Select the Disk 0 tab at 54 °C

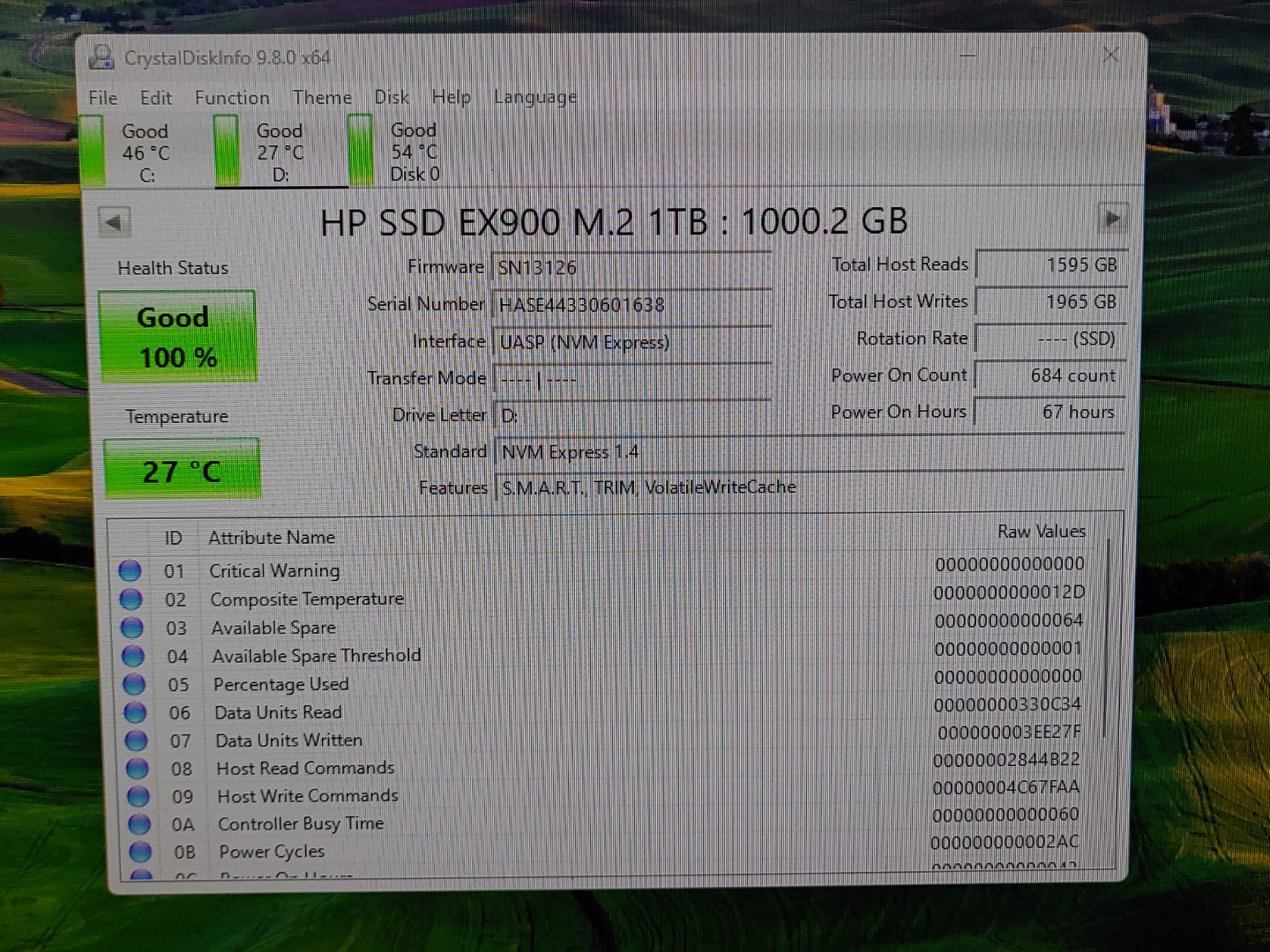pyautogui.click(x=415, y=152)
